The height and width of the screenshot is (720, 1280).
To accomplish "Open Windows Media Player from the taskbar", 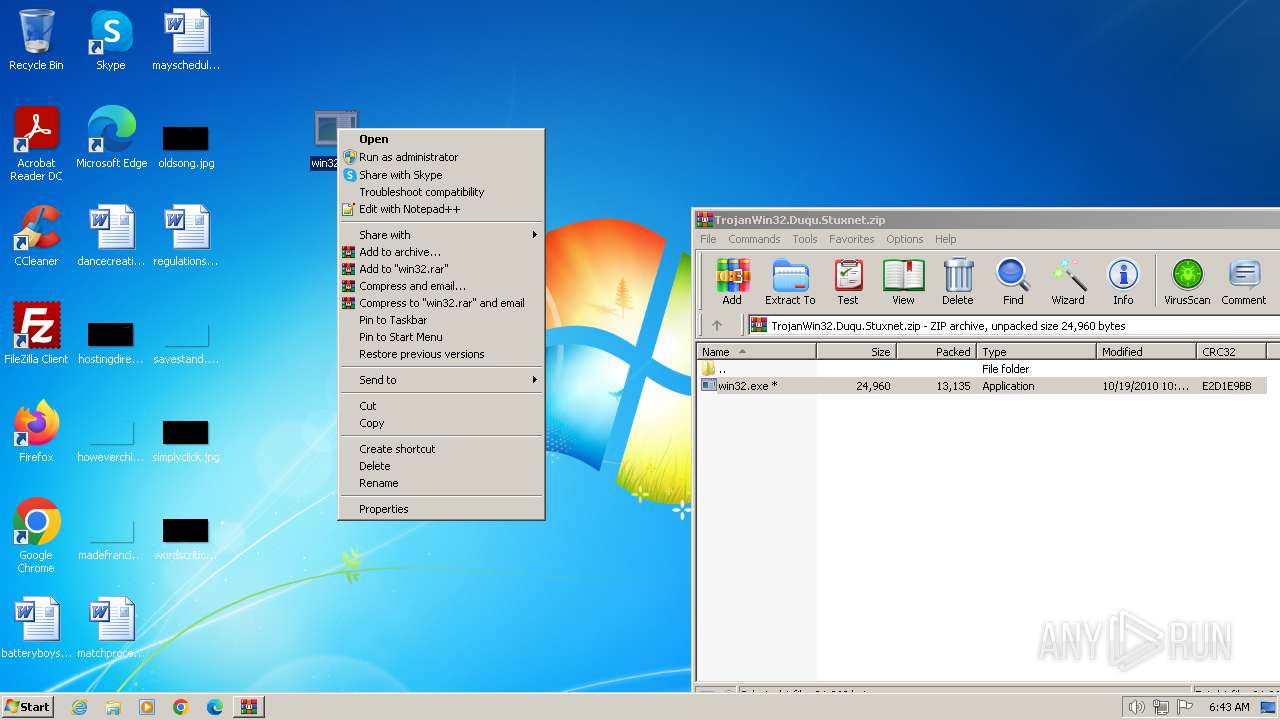I will tap(147, 707).
